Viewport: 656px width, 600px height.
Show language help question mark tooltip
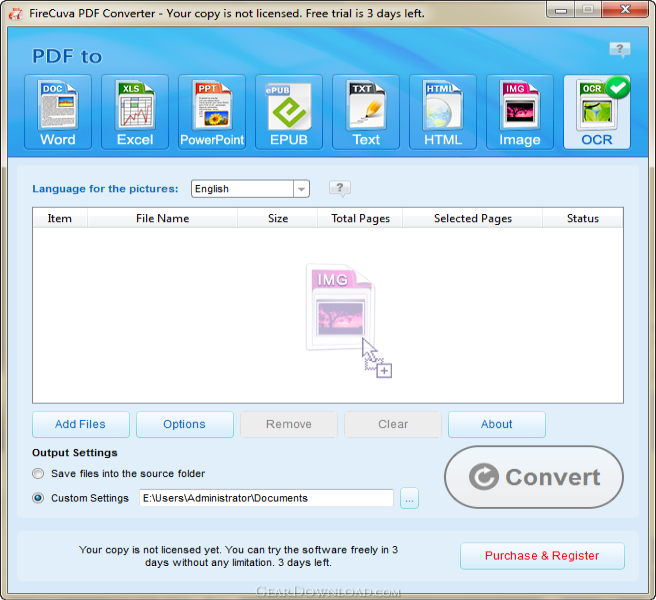[x=340, y=188]
